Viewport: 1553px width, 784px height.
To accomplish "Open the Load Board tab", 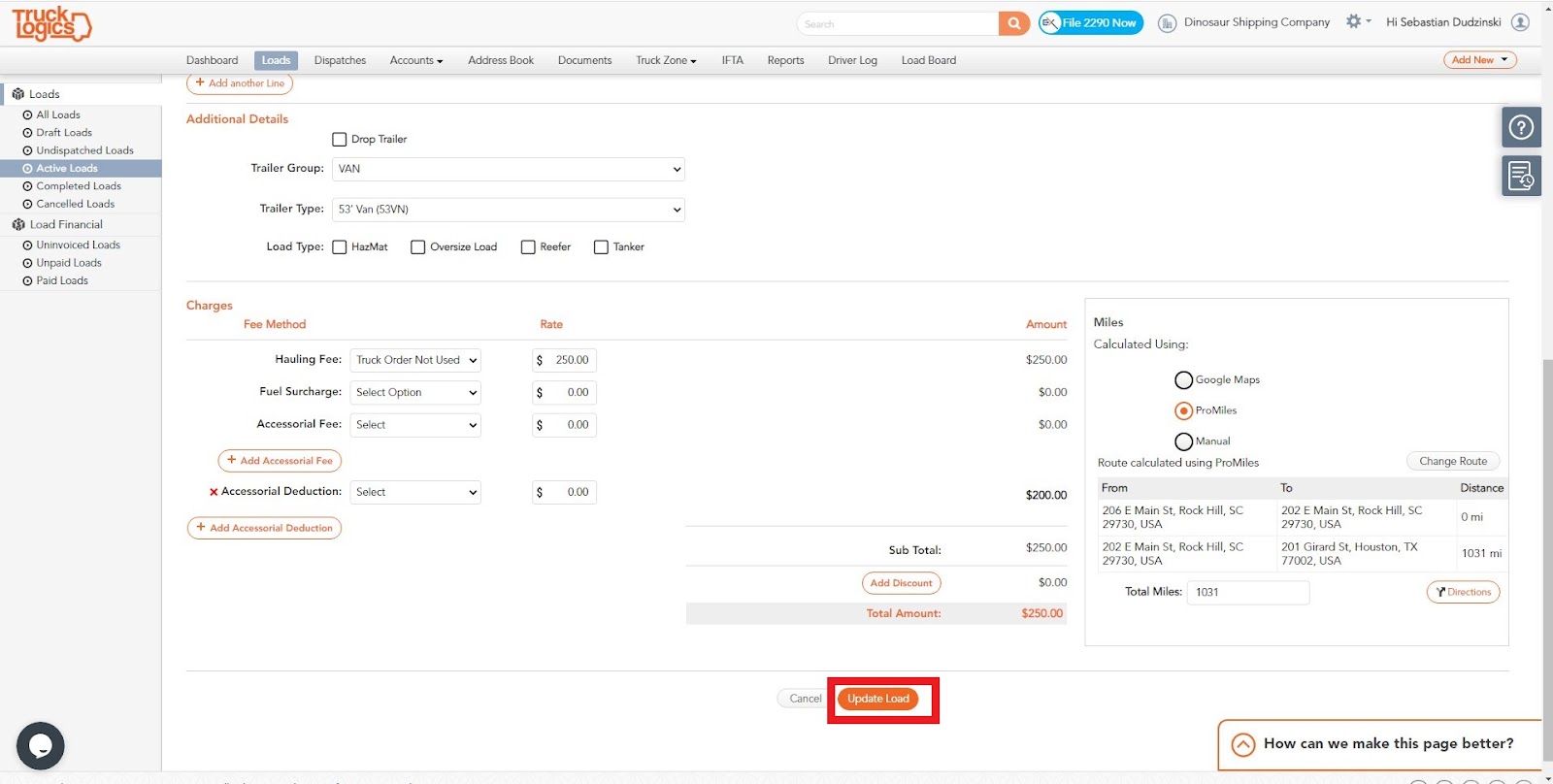I will tap(928, 60).
